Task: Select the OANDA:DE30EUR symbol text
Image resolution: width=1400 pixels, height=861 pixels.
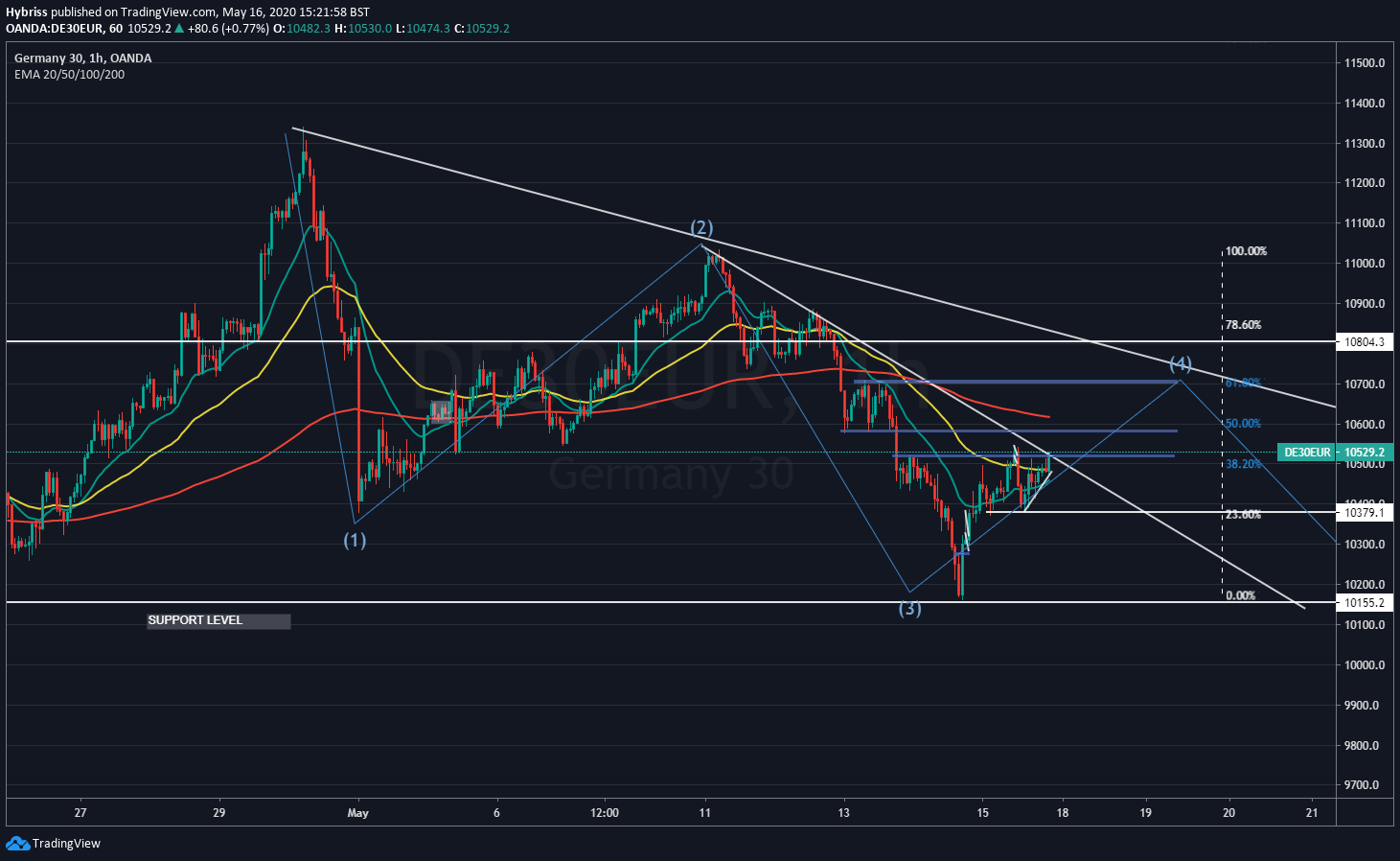Action: point(55,29)
